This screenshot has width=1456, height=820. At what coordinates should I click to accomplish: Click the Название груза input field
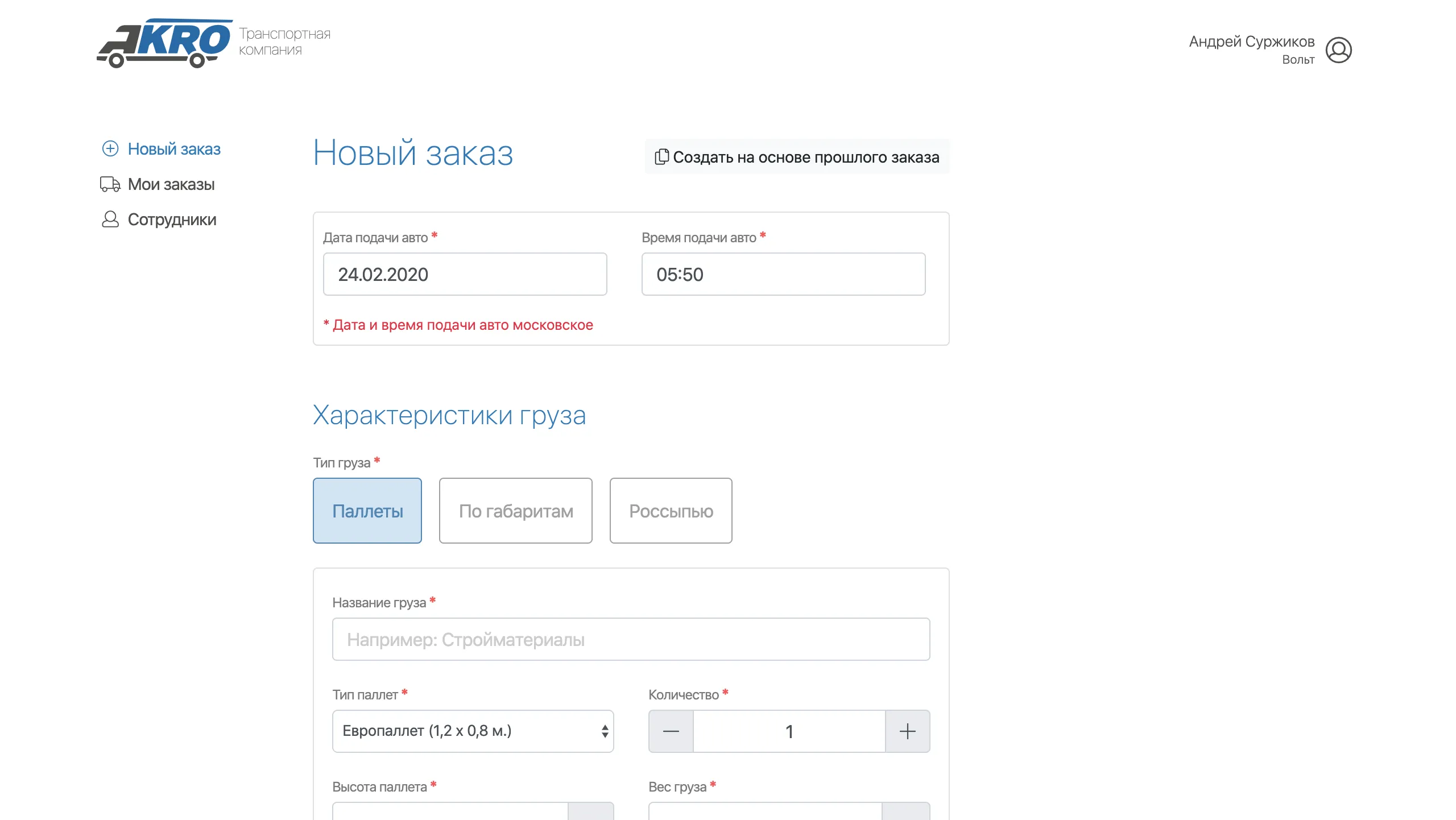click(x=631, y=639)
